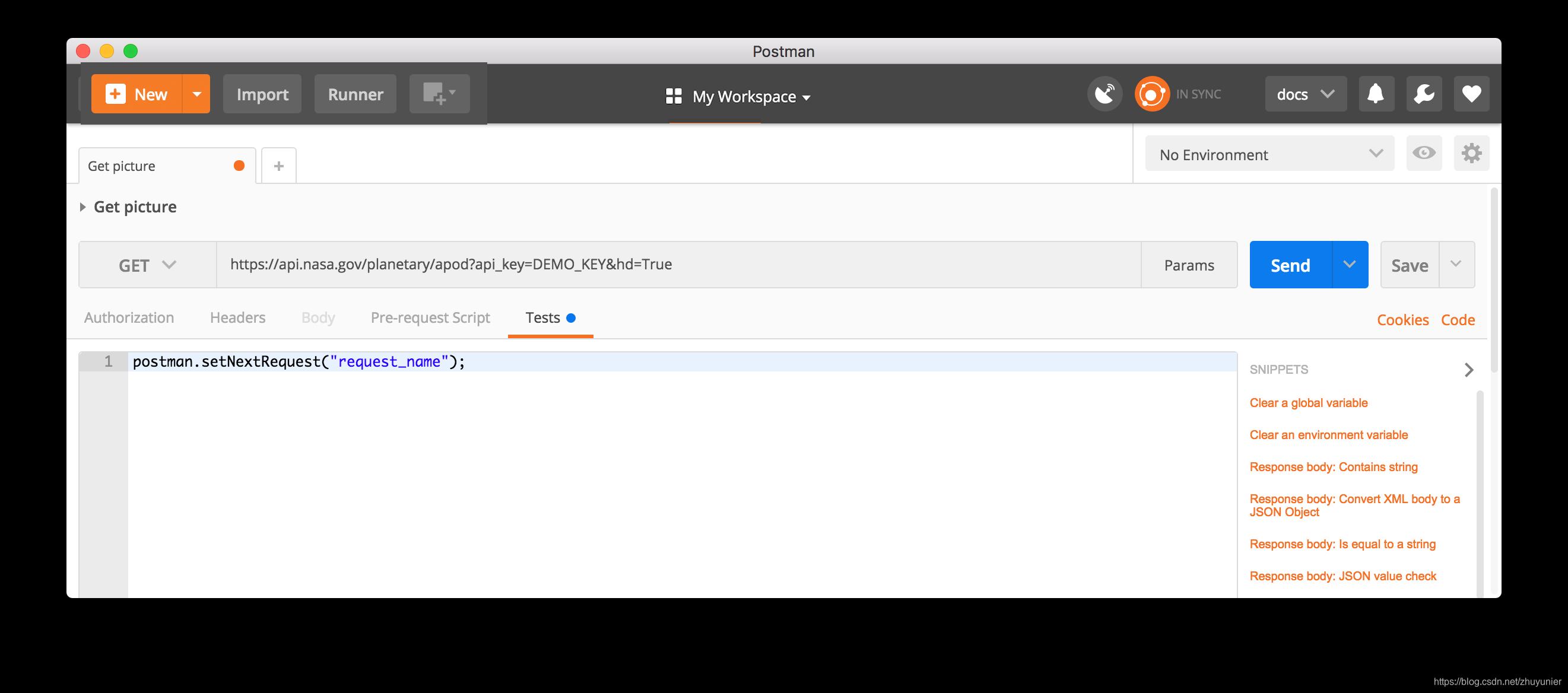The image size is (1568, 693).
Task: Open the Save dropdown arrow
Action: (x=1456, y=265)
